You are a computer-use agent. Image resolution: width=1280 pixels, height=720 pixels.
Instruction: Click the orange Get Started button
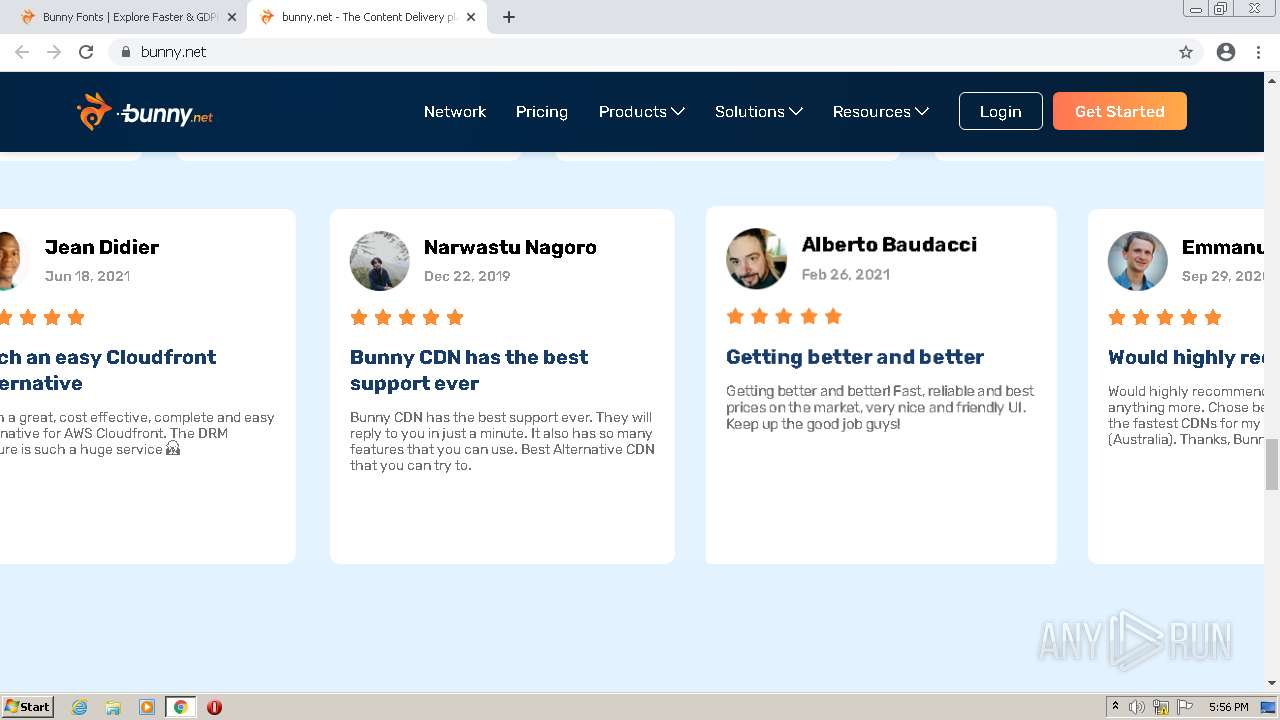(x=1120, y=112)
